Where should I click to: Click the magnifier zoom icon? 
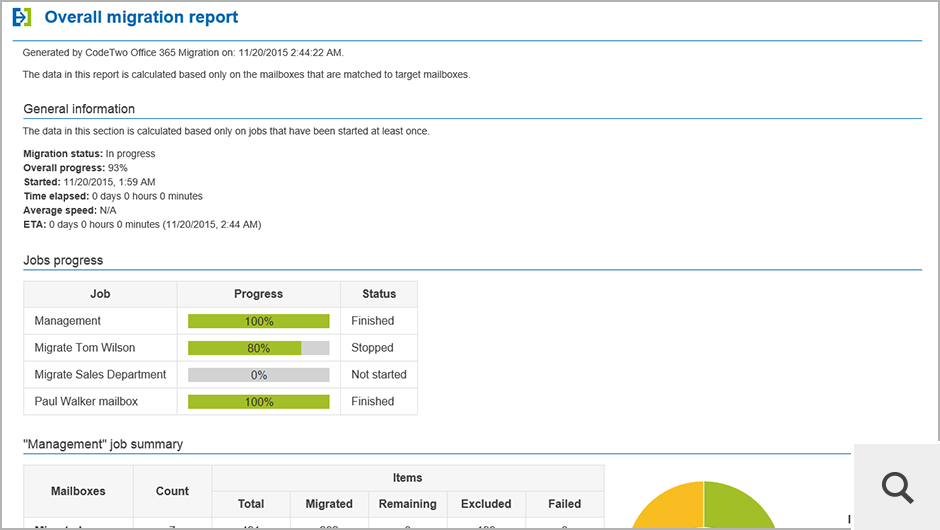point(897,487)
